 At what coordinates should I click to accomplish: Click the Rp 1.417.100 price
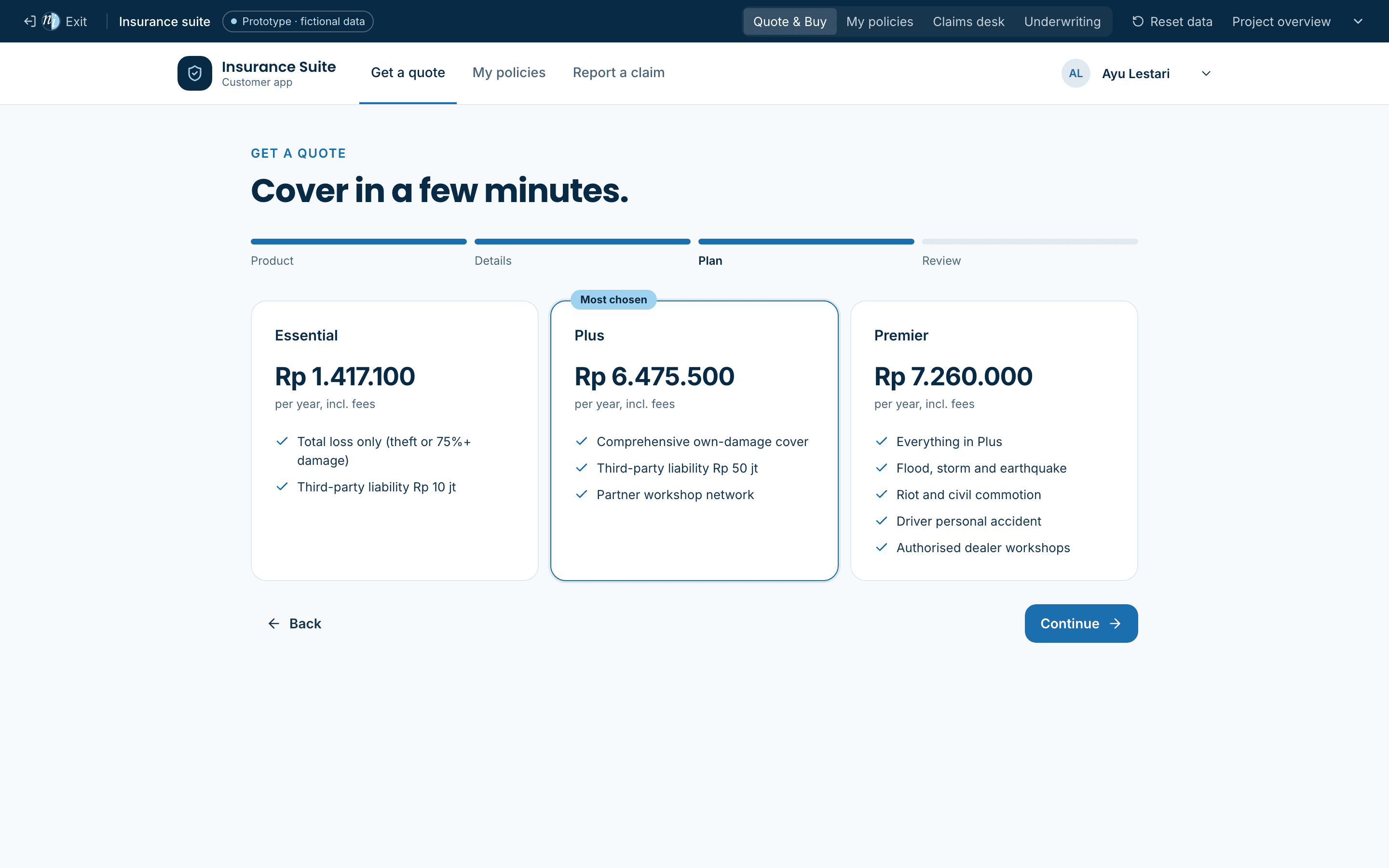(x=345, y=377)
